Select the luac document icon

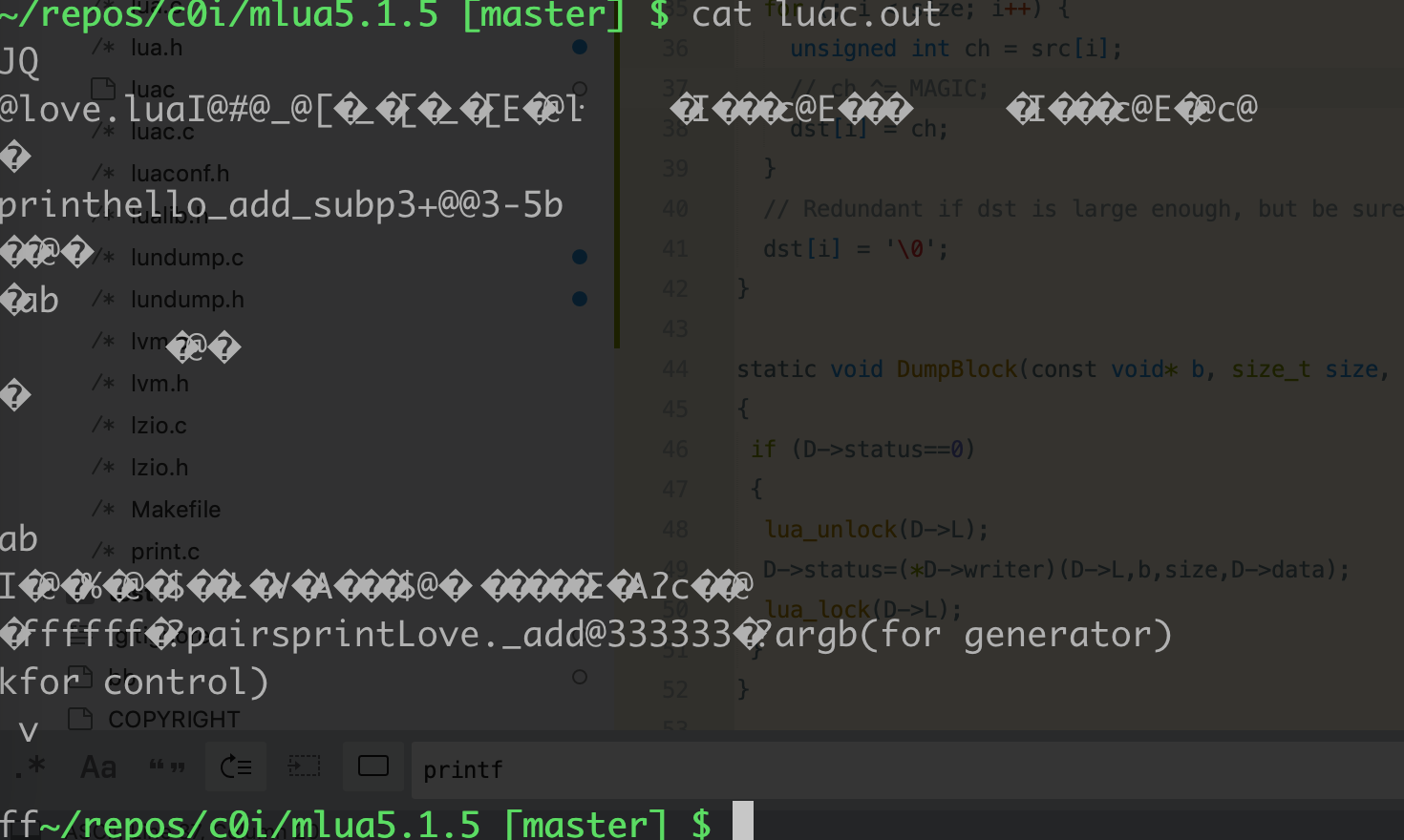click(103, 90)
